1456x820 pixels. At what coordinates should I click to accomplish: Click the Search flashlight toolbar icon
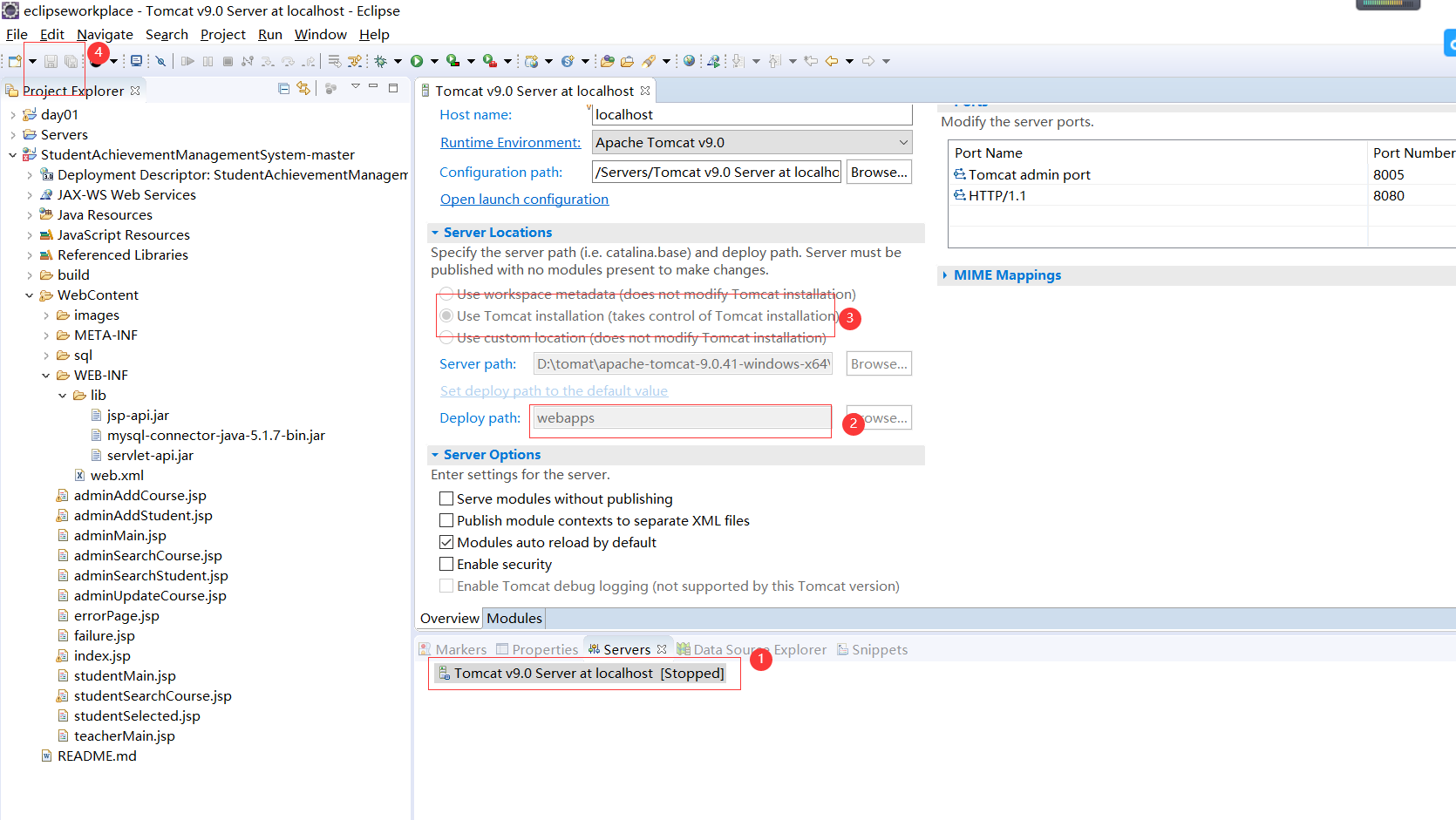(649, 61)
